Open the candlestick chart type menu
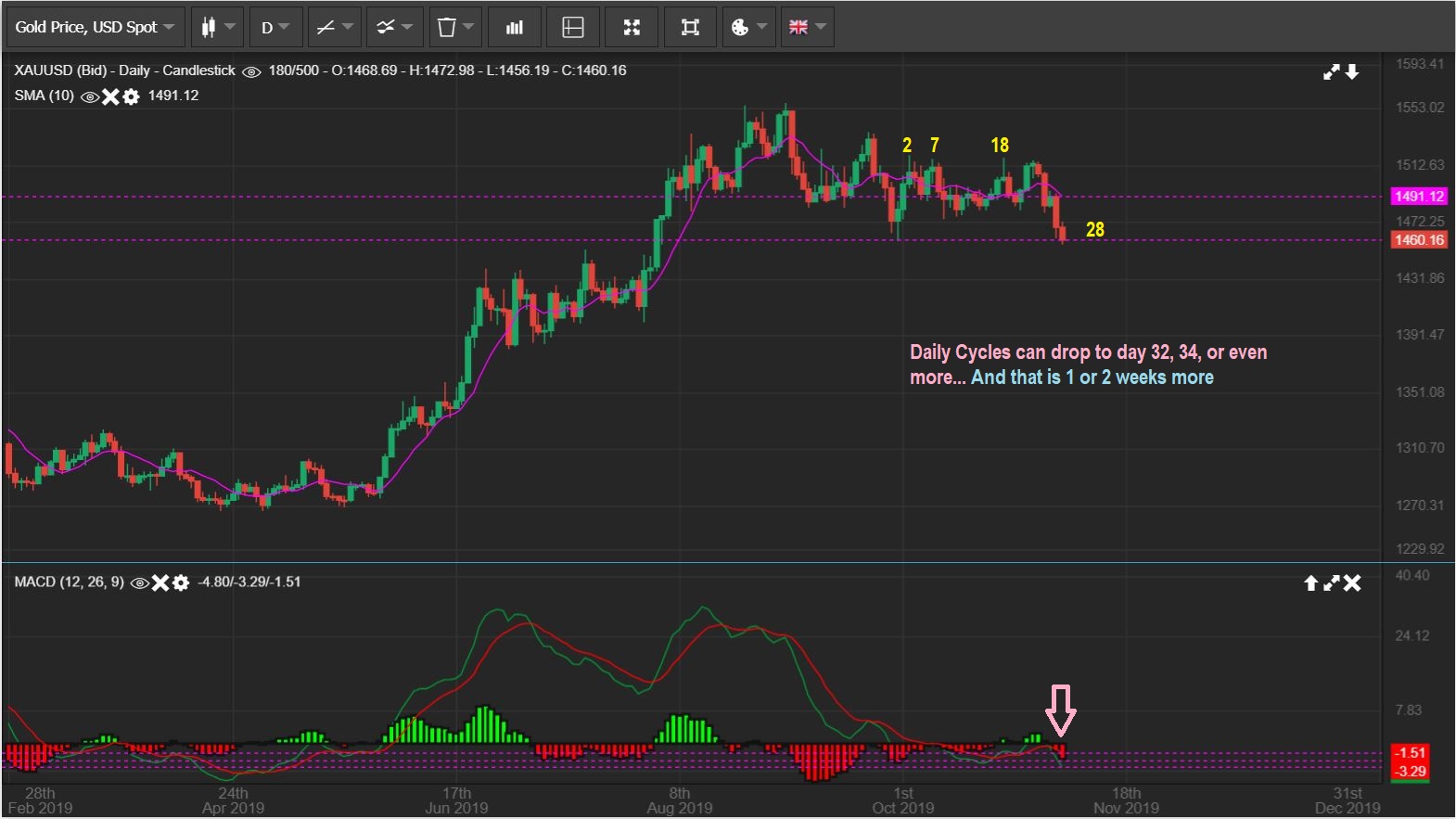Screen dimensions: 1456x819 point(217,27)
